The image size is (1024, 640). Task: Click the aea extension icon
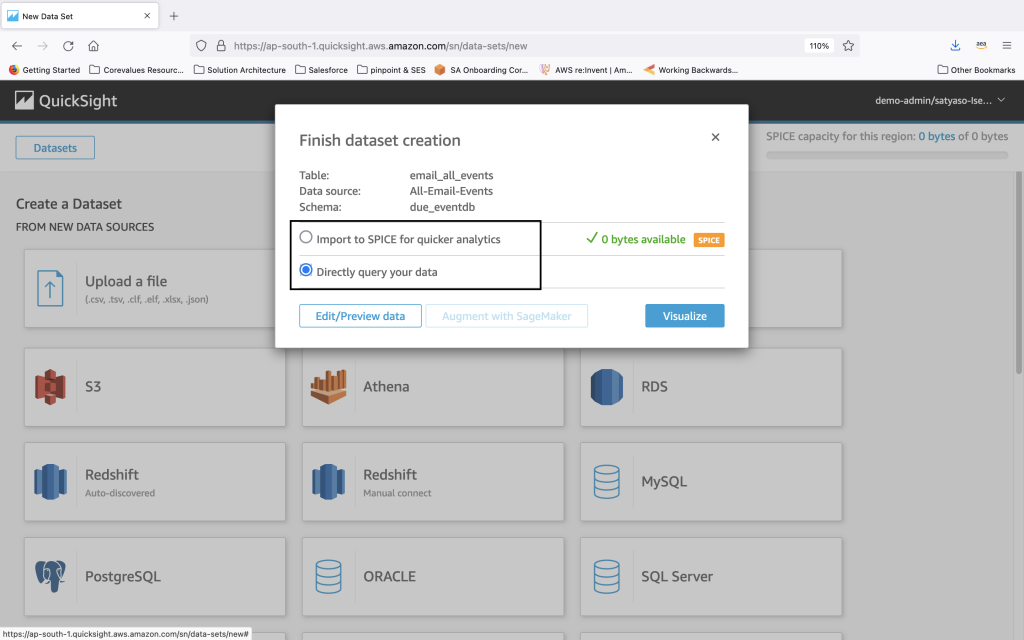(981, 46)
